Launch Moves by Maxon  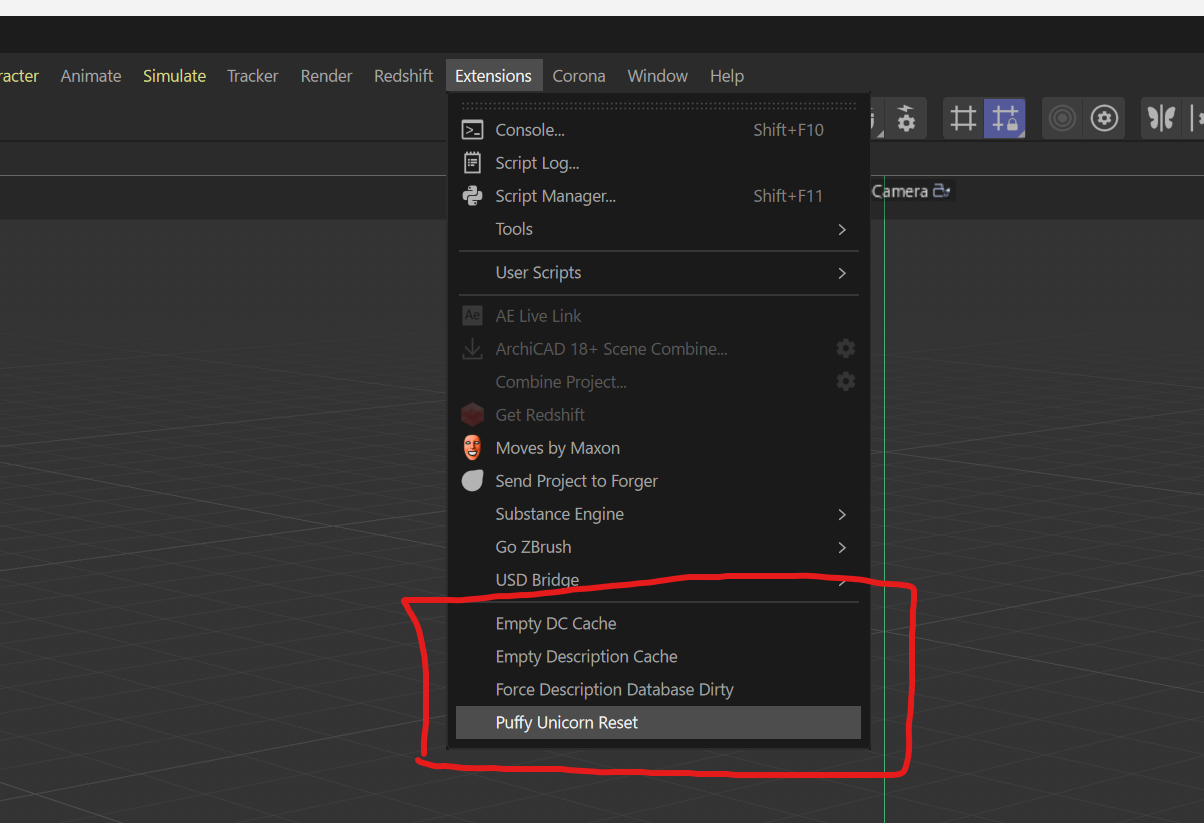point(658,448)
